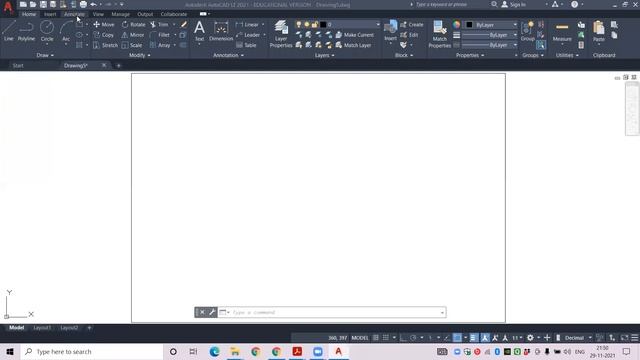640x360 pixels.
Task: Click Match Properties
Action: (x=440, y=34)
